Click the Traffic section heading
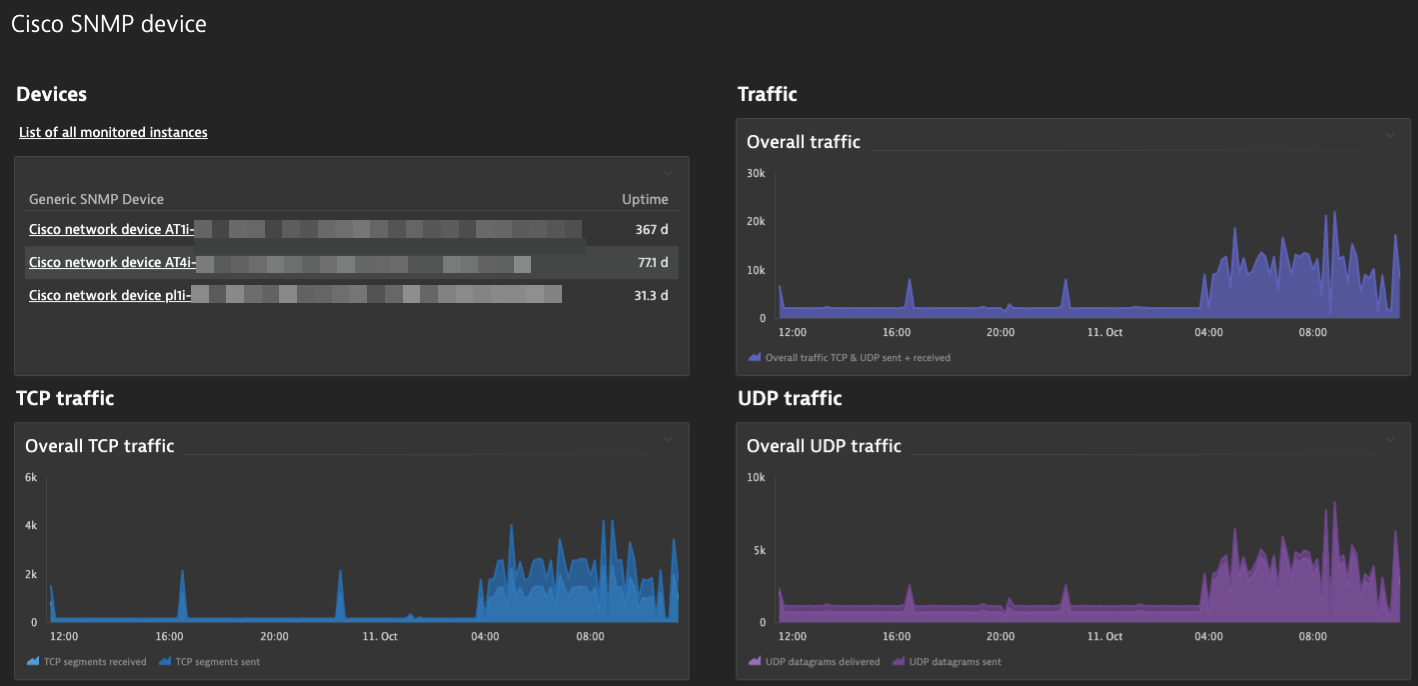1418x686 pixels. pyautogui.click(x=767, y=94)
